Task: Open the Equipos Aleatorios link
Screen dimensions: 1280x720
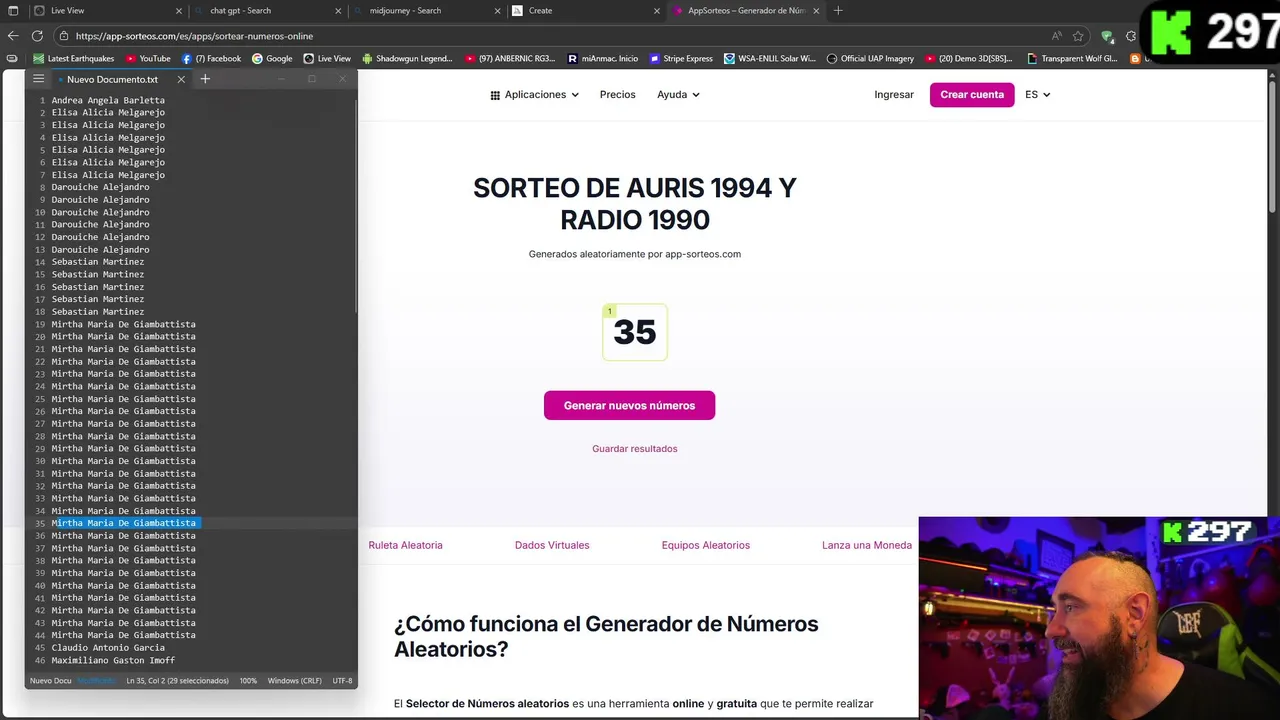Action: pos(706,545)
